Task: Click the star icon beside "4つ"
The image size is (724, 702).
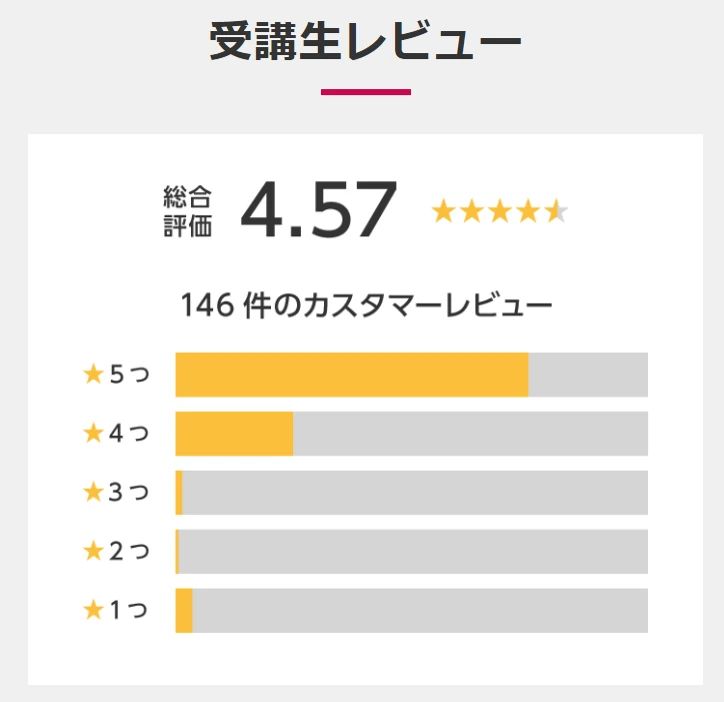Action: pos(94,434)
